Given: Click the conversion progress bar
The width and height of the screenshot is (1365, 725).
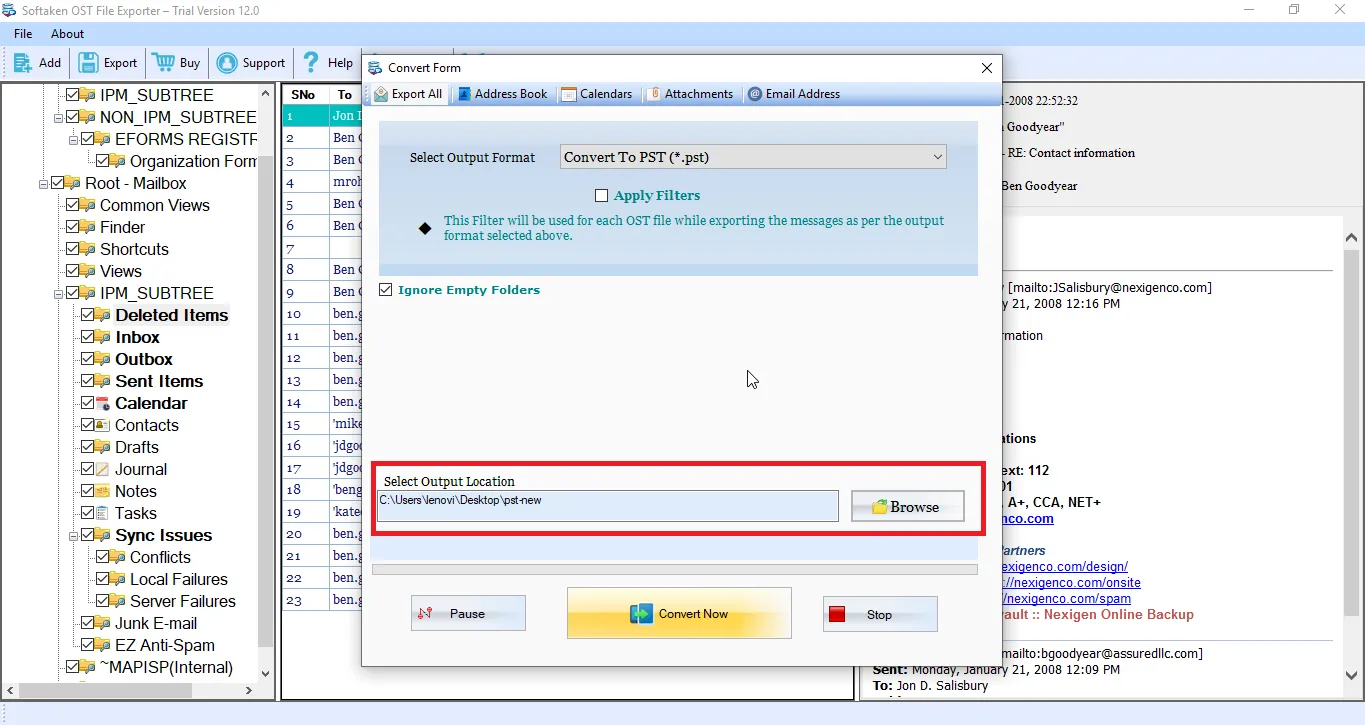Looking at the screenshot, I should click(675, 569).
